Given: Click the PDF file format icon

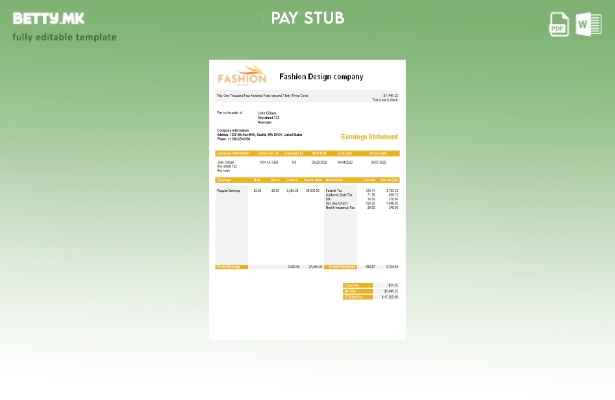Looking at the screenshot, I should click(559, 24).
